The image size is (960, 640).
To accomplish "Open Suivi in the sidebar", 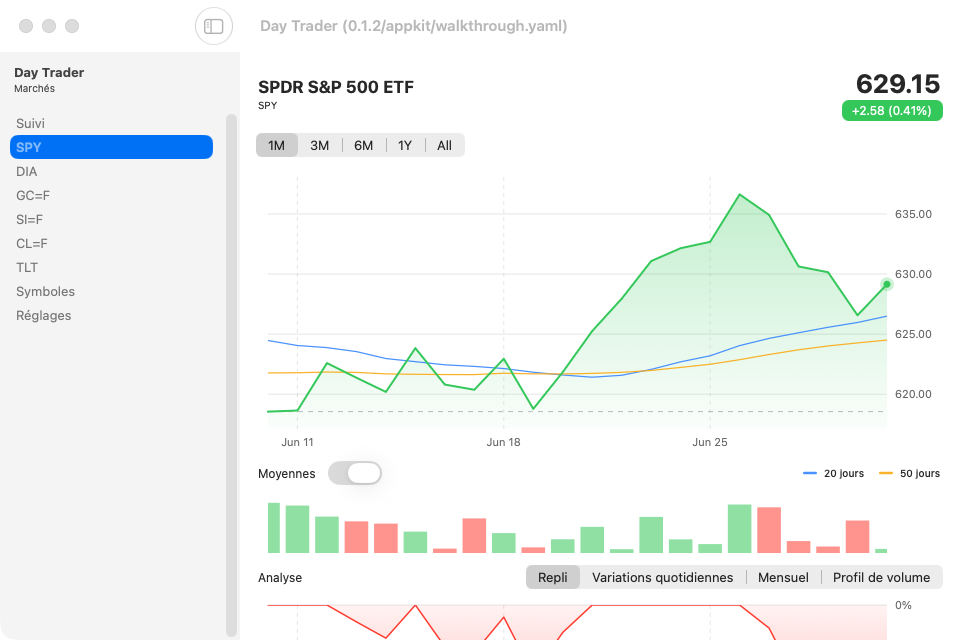I will (x=111, y=123).
